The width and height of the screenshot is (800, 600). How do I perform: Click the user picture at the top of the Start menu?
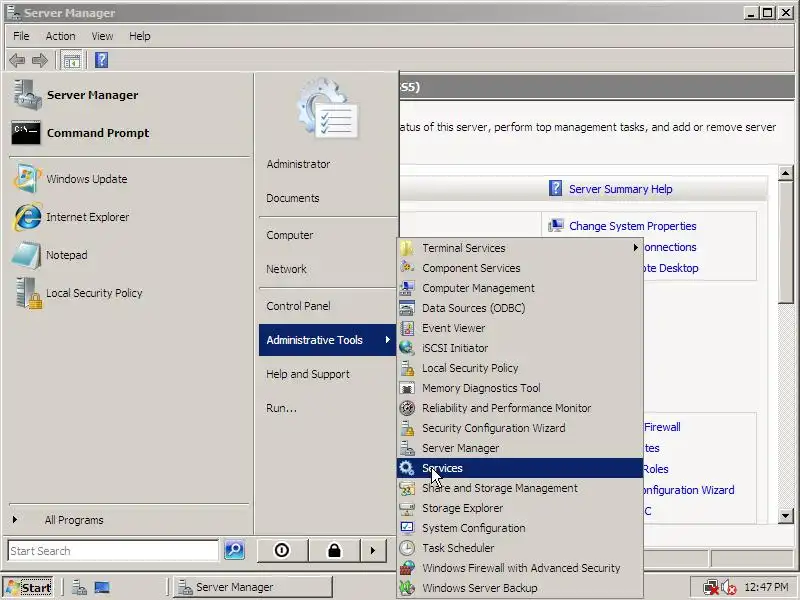click(x=328, y=108)
